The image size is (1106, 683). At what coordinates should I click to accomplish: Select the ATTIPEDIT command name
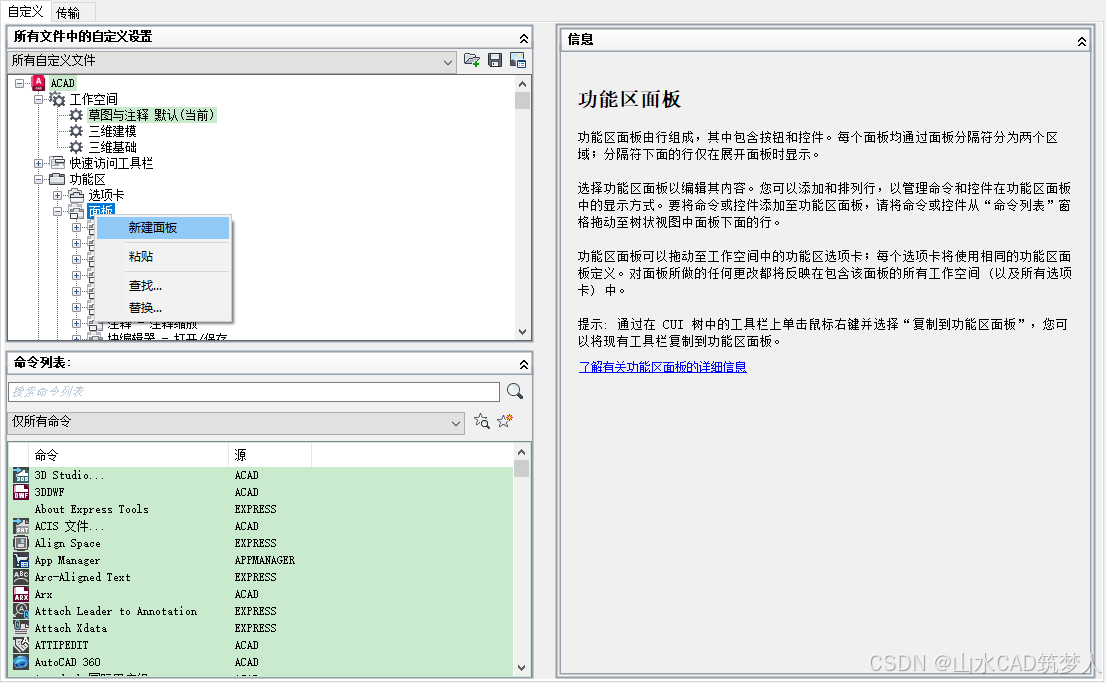(x=61, y=645)
